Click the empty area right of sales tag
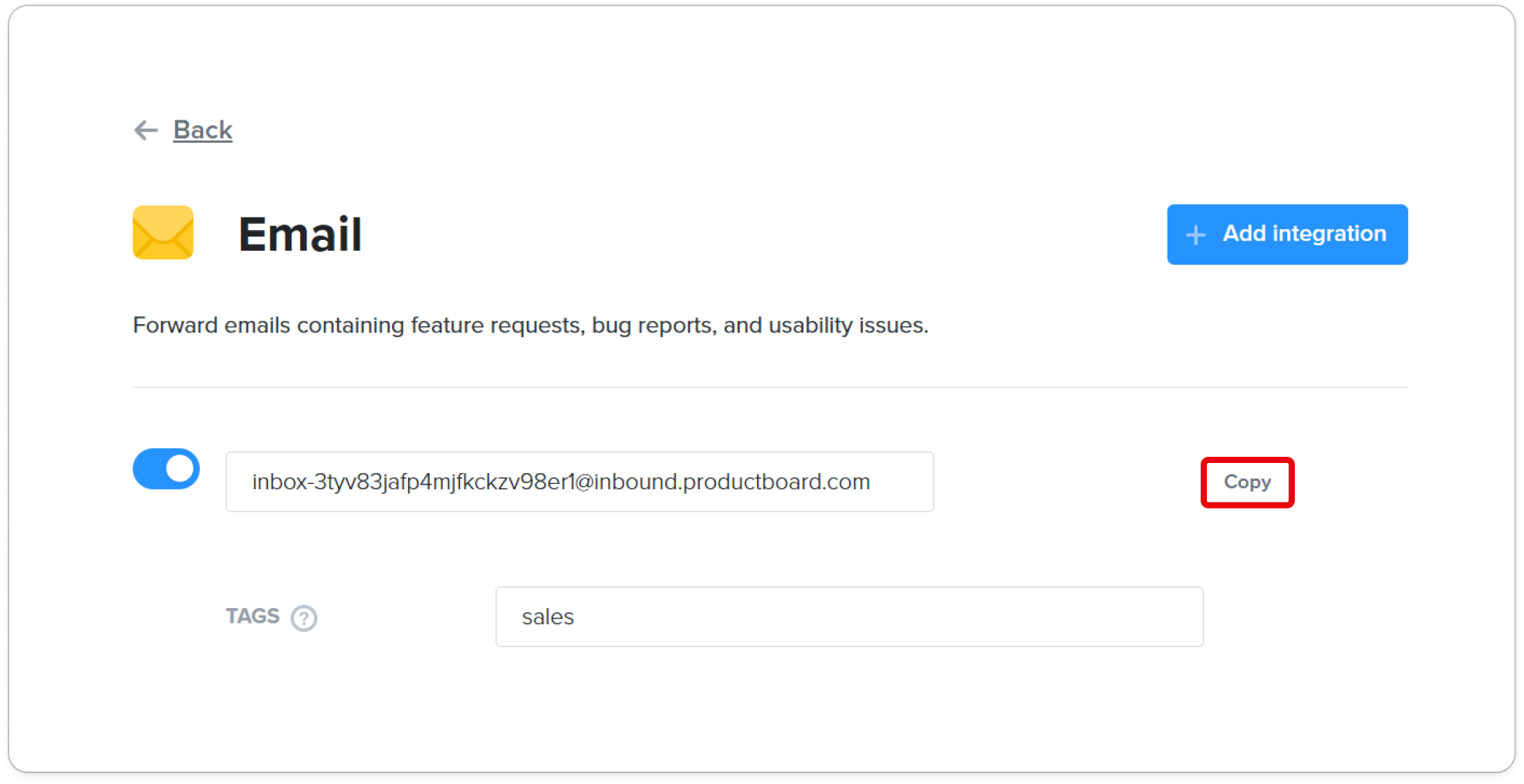Image resolution: width=1524 pixels, height=784 pixels. 887,617
